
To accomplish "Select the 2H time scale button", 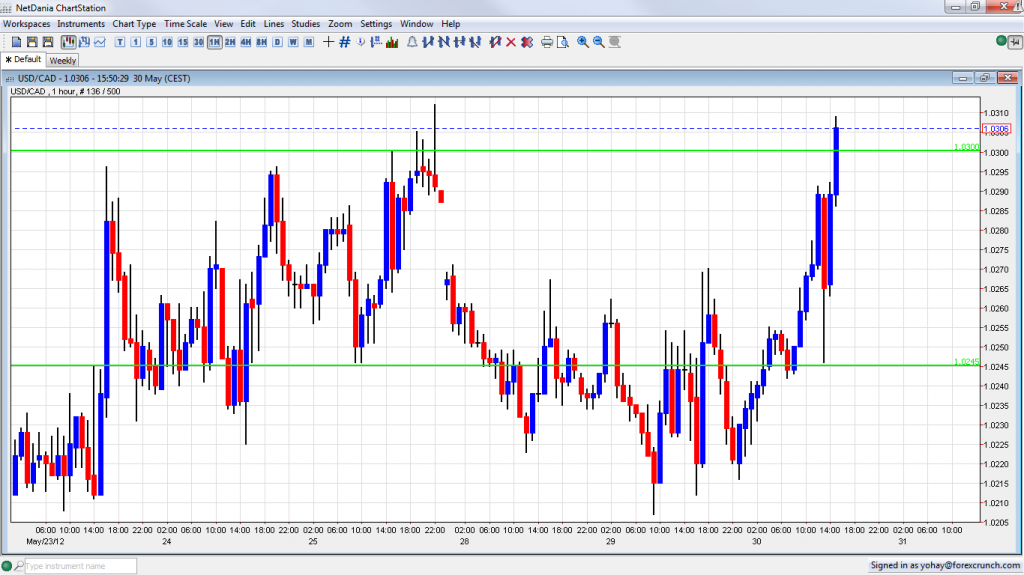I will click(x=230, y=42).
